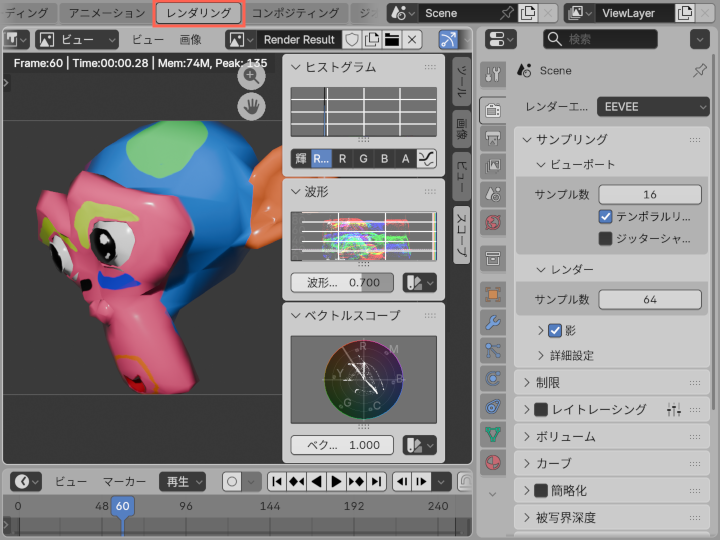
Task: Open the Object Data properties tab
Action: (x=493, y=434)
